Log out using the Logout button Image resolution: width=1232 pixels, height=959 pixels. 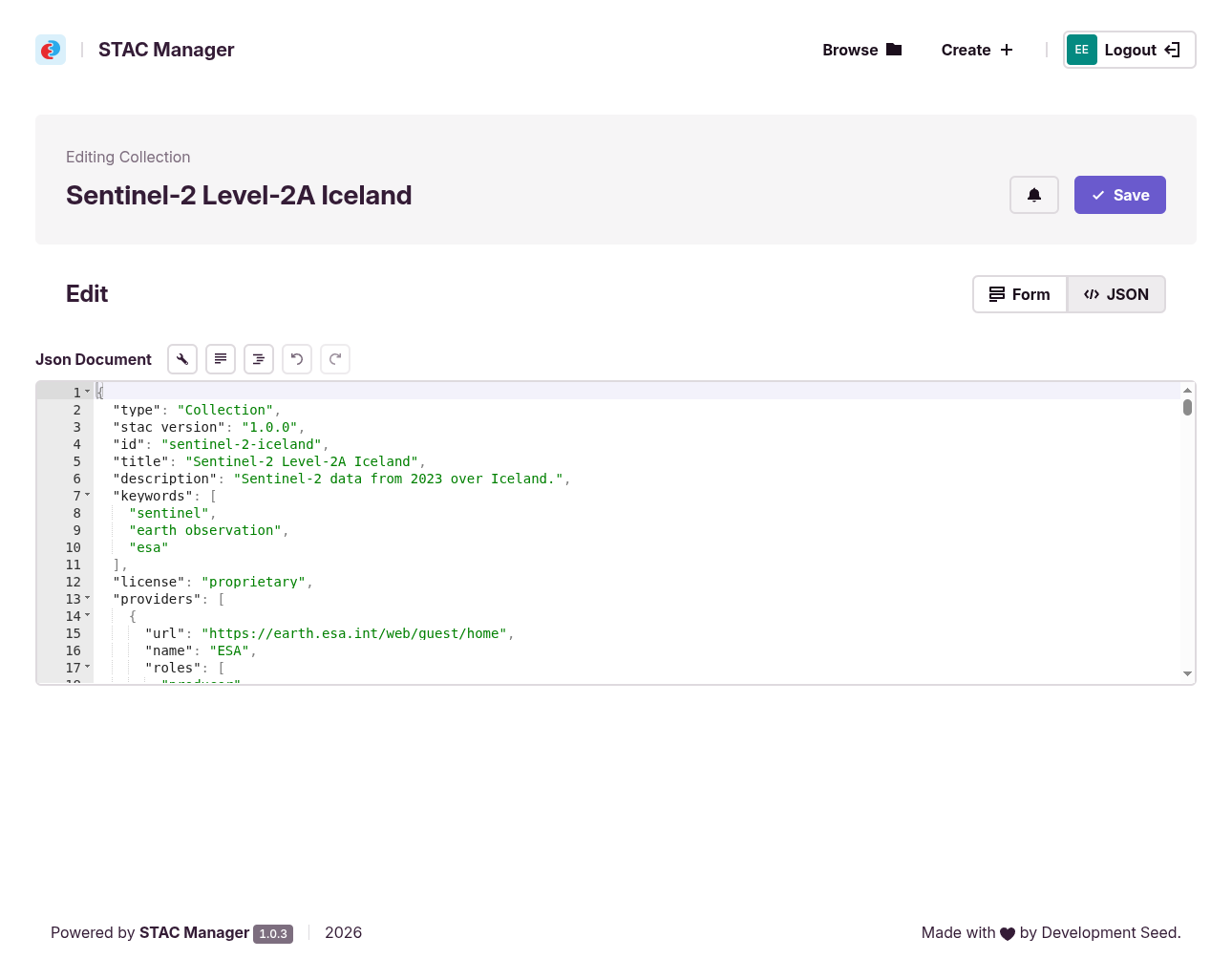click(1130, 50)
